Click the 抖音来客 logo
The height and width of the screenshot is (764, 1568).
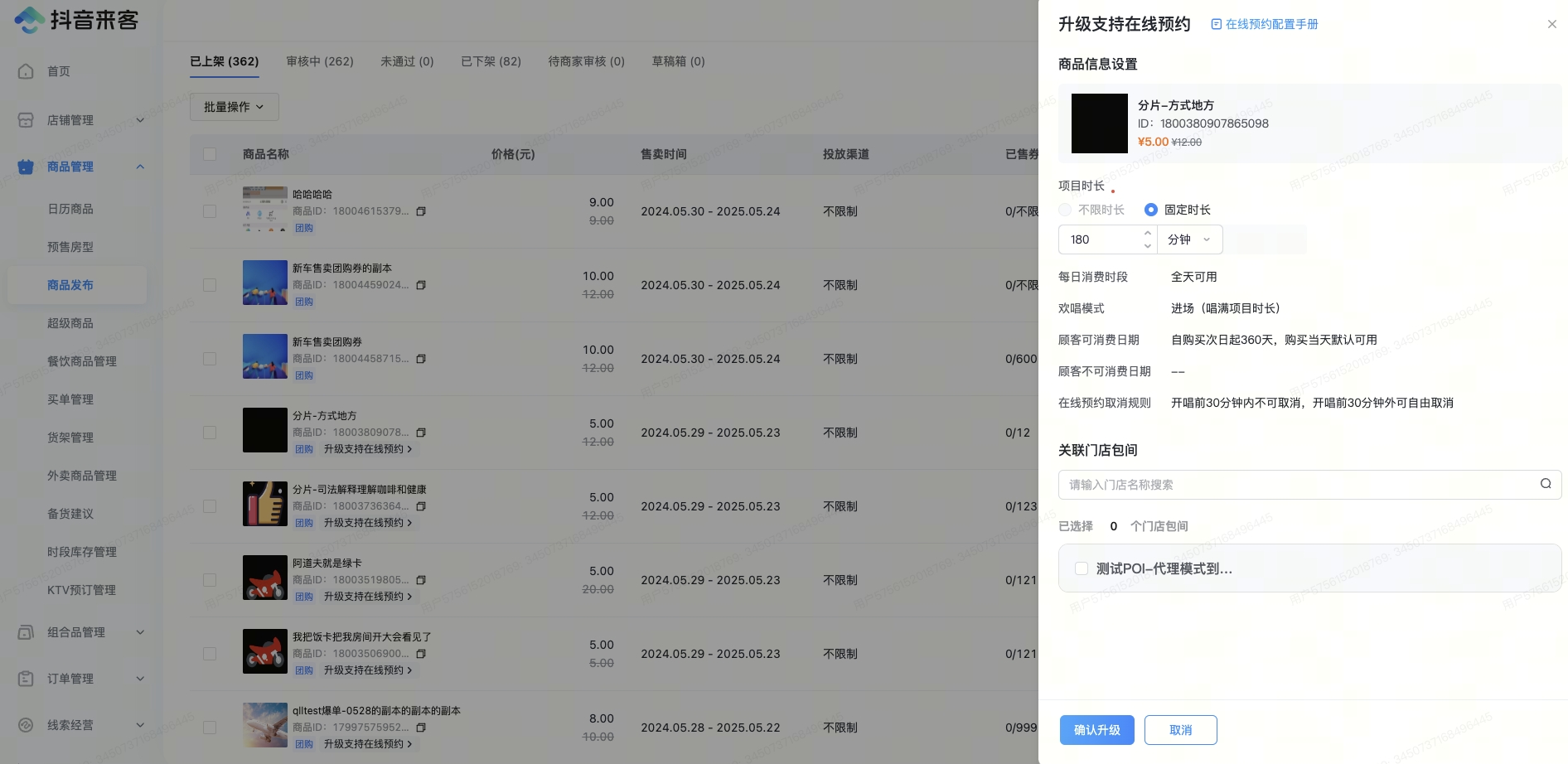coord(76,20)
